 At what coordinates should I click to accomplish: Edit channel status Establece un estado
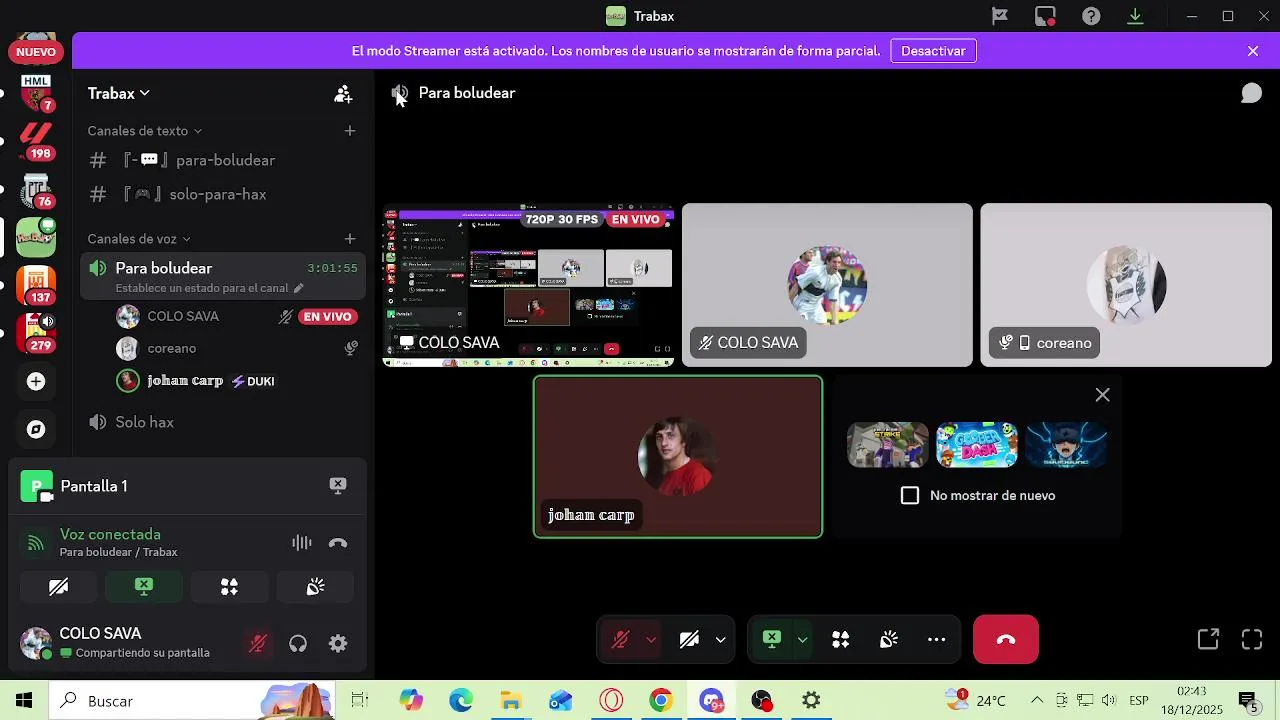(x=209, y=288)
